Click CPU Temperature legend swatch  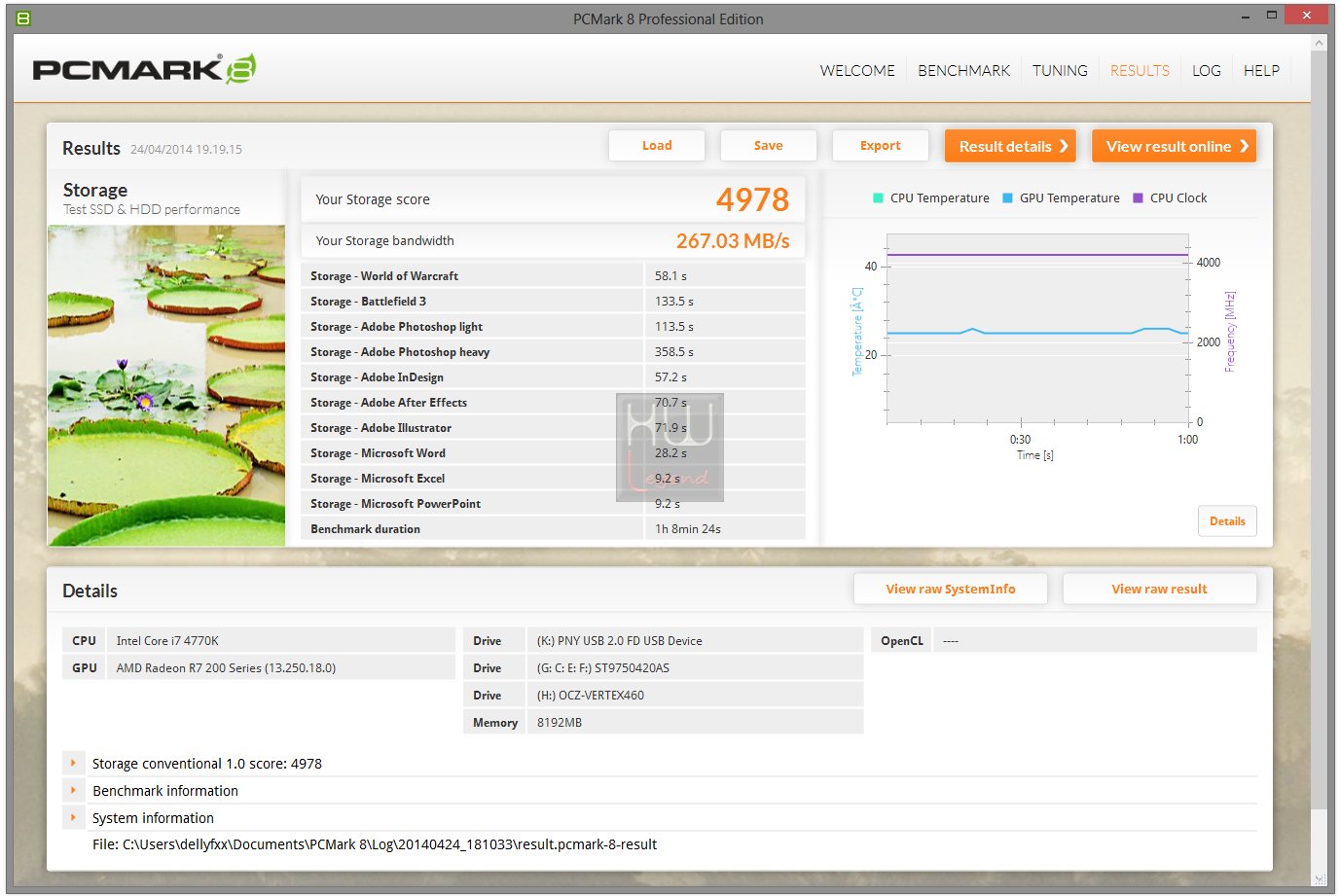coord(878,198)
